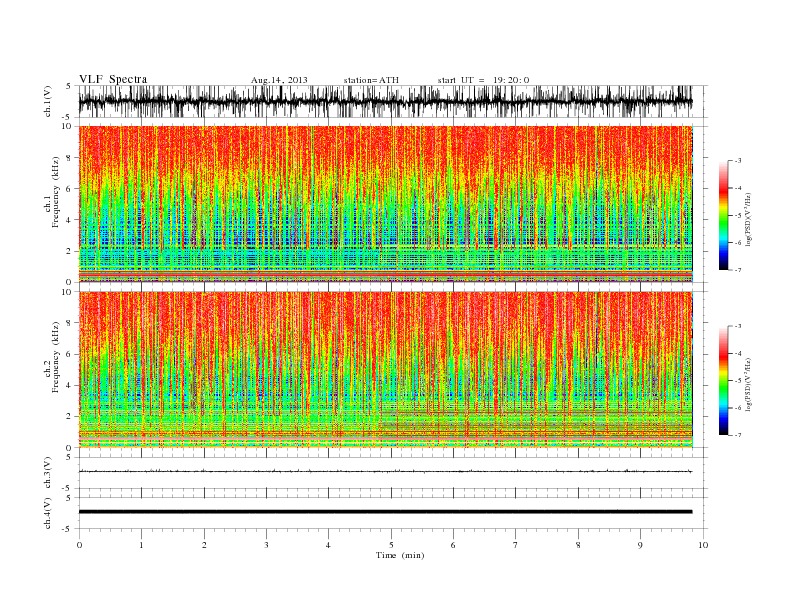792x612 pixels.
Task: Click the '0' tick on the time axis
Action: 79,545
